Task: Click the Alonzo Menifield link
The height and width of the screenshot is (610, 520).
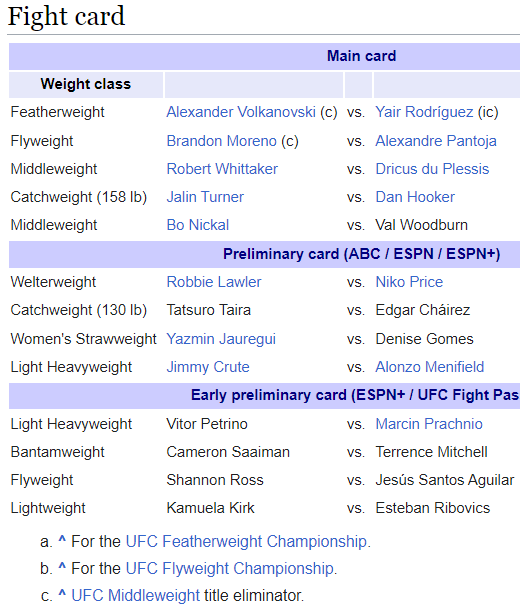Action: (x=430, y=367)
